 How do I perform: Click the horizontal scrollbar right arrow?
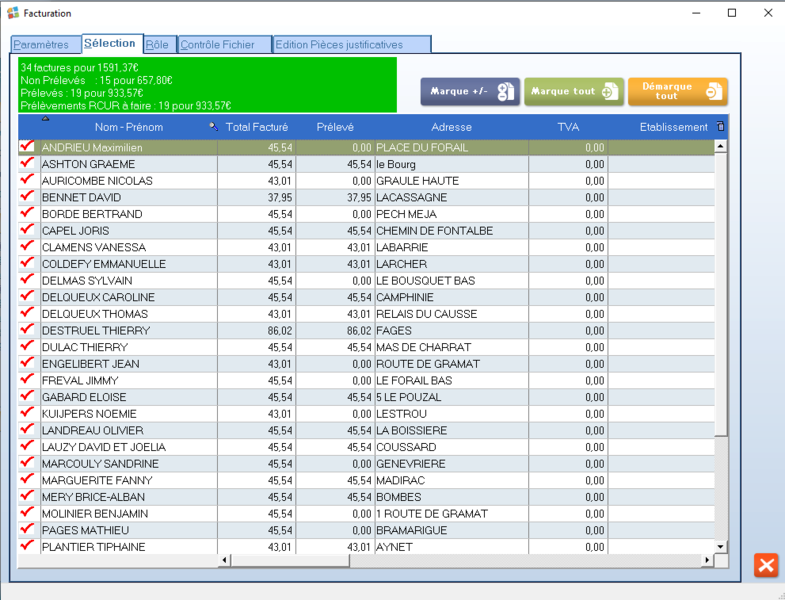707,560
